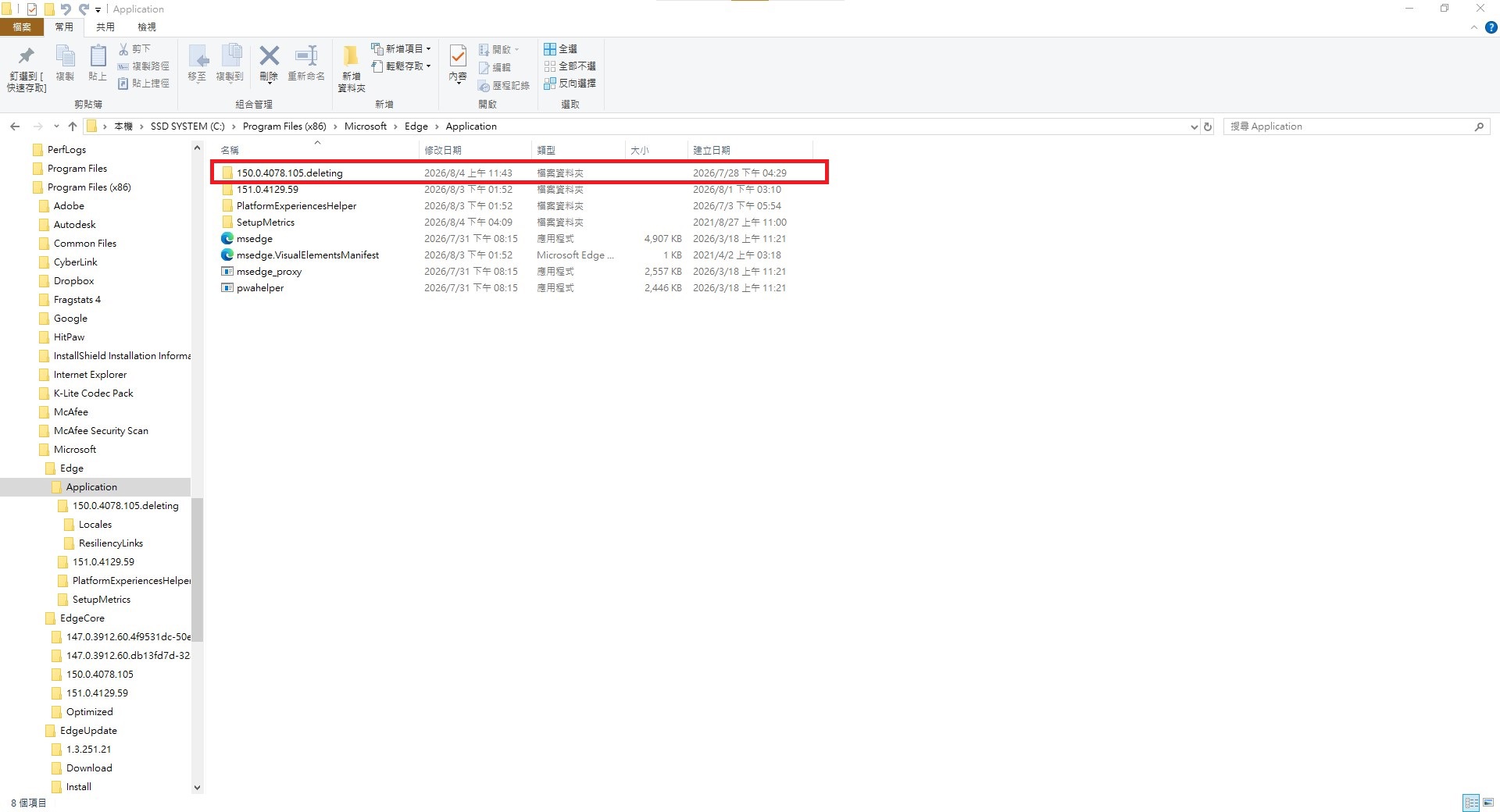1500x812 pixels.
Task: Sort by the 修改日期 (Date modified) column
Action: click(476, 150)
